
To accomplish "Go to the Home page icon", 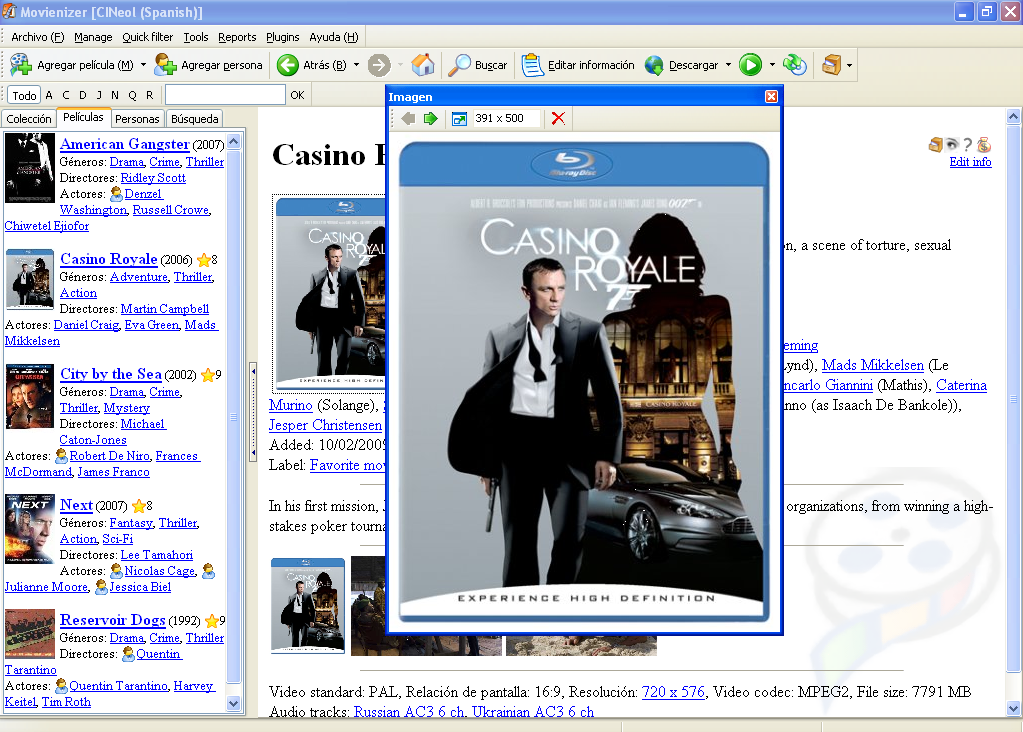I will (423, 65).
